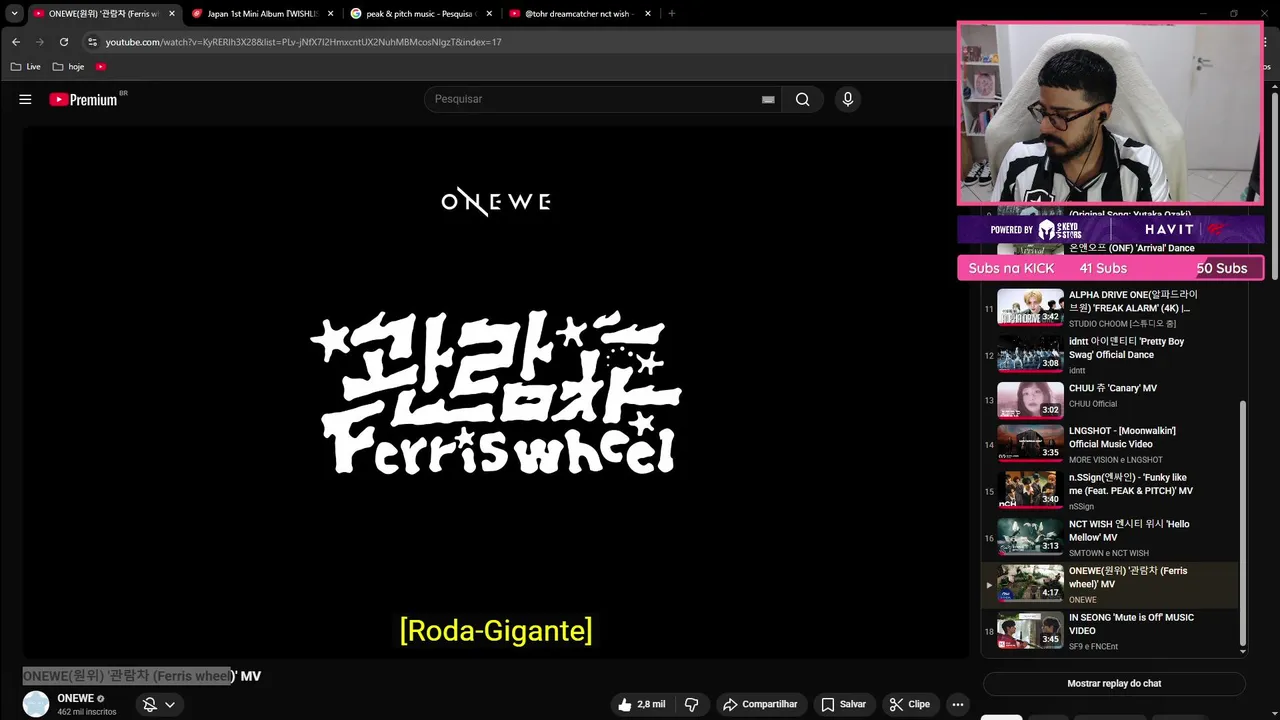Play IN SEONG 'Mute is Off' thumbnail
Viewport: 1280px width, 720px height.
pyautogui.click(x=1031, y=630)
